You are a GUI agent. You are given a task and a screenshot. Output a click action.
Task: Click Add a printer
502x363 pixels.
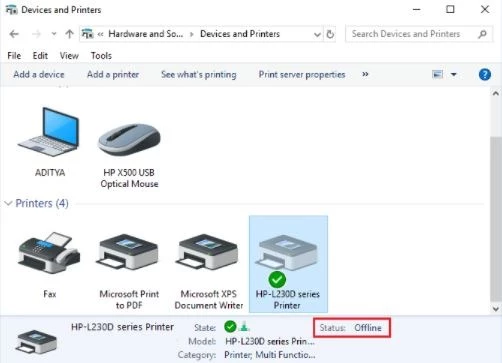click(113, 74)
